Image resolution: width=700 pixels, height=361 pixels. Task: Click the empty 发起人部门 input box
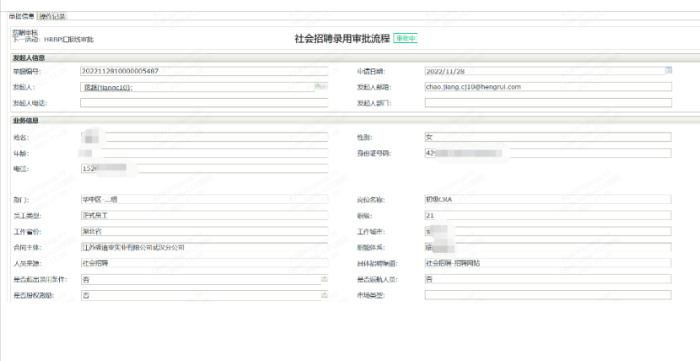pyautogui.click(x=548, y=103)
